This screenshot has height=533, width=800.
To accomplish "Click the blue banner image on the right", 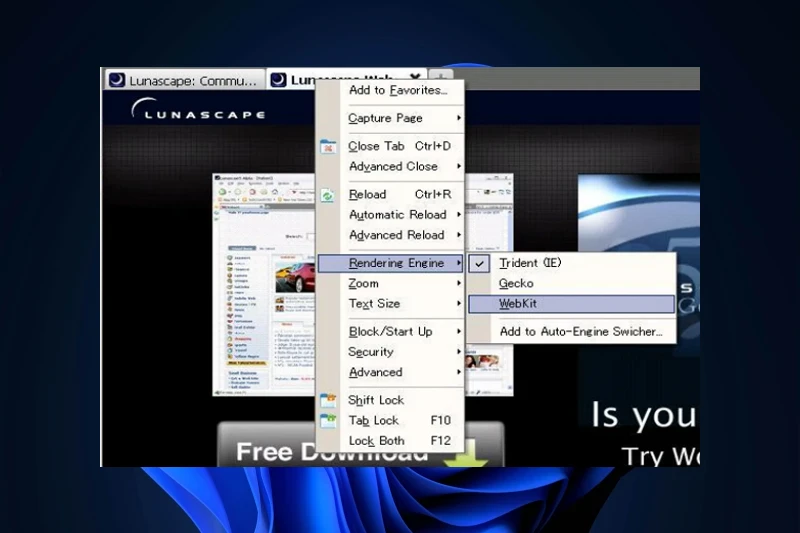I will pos(638,213).
